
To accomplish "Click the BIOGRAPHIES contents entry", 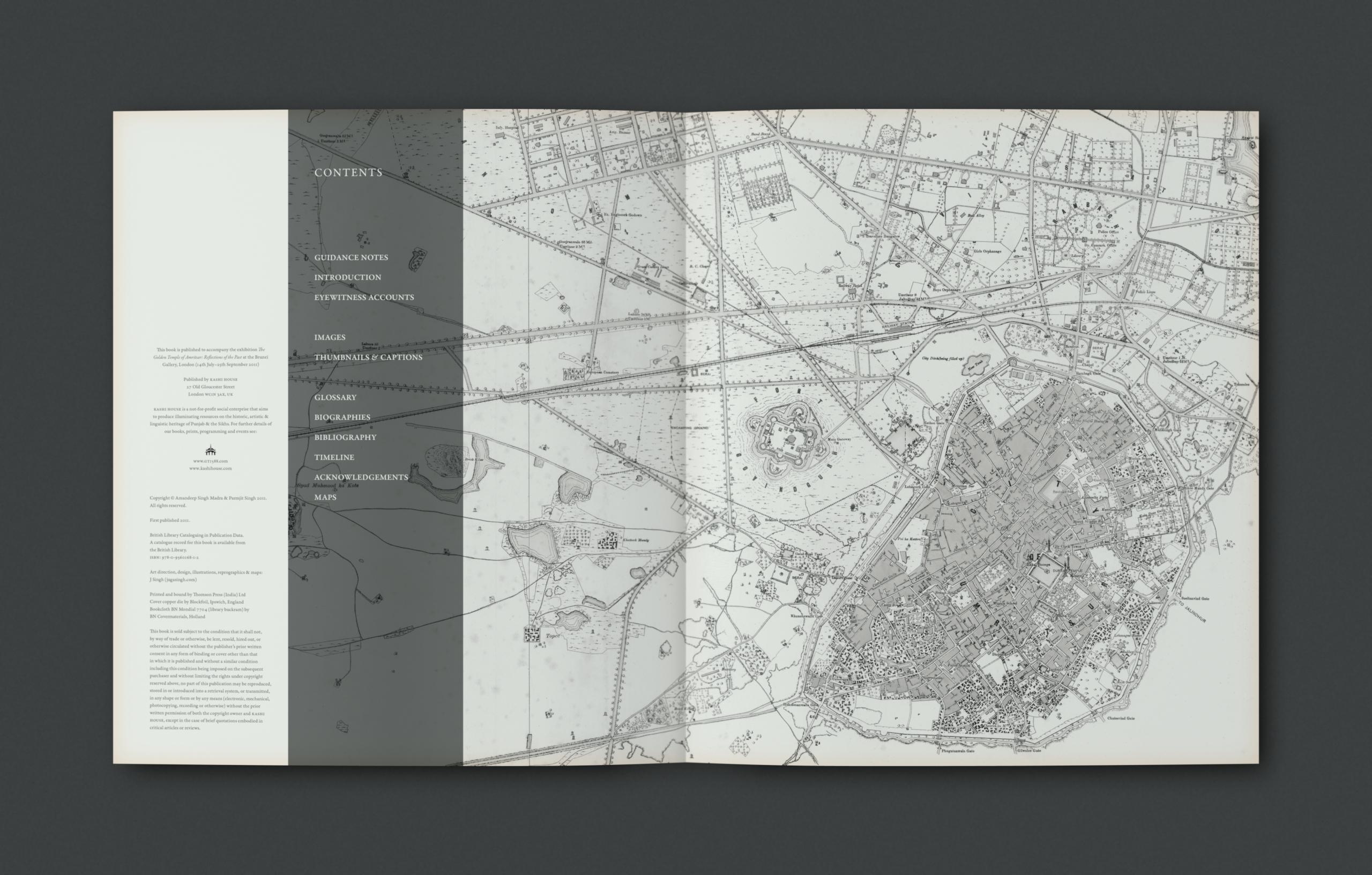I will coord(342,417).
